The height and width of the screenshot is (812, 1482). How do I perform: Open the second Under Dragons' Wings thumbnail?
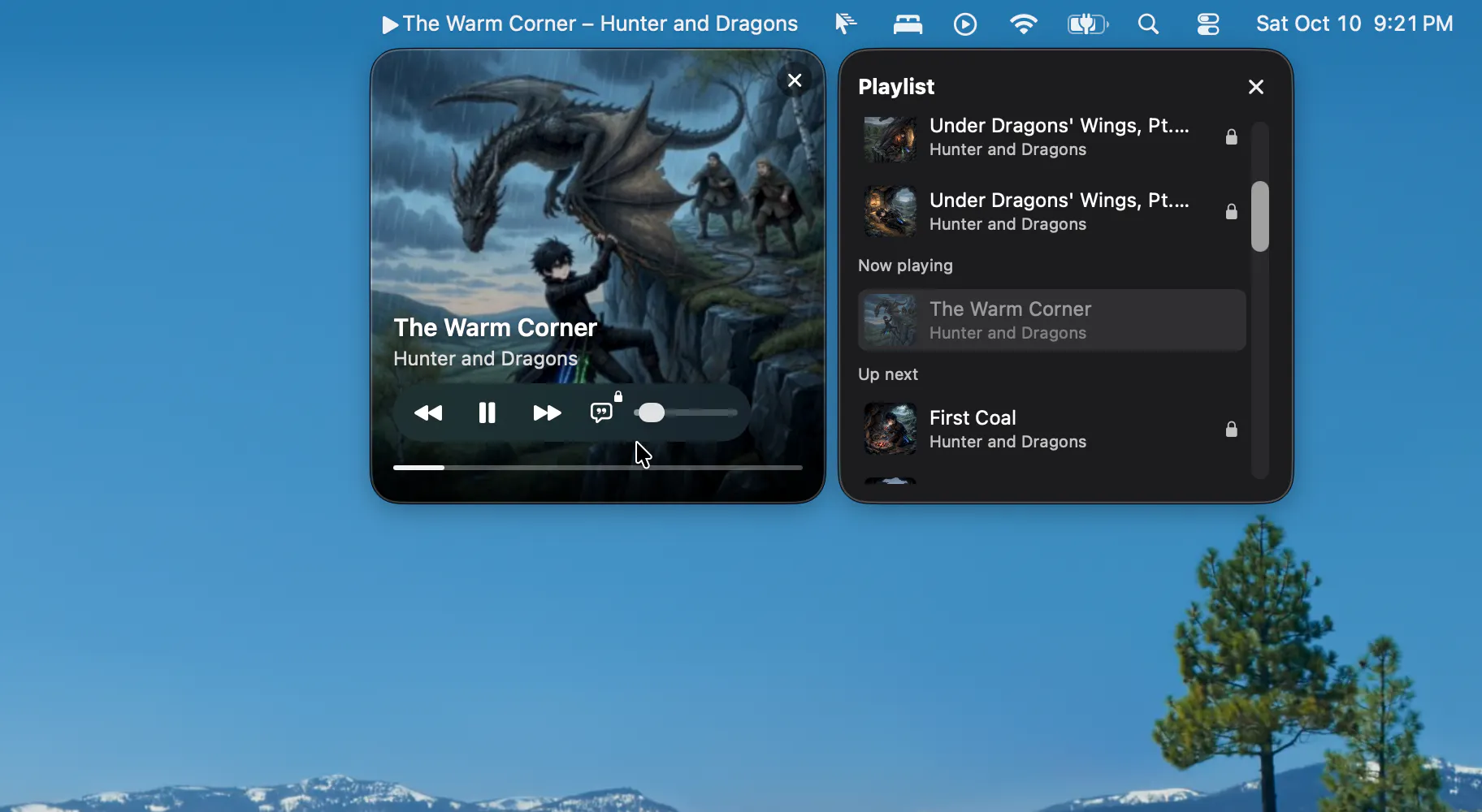(890, 212)
